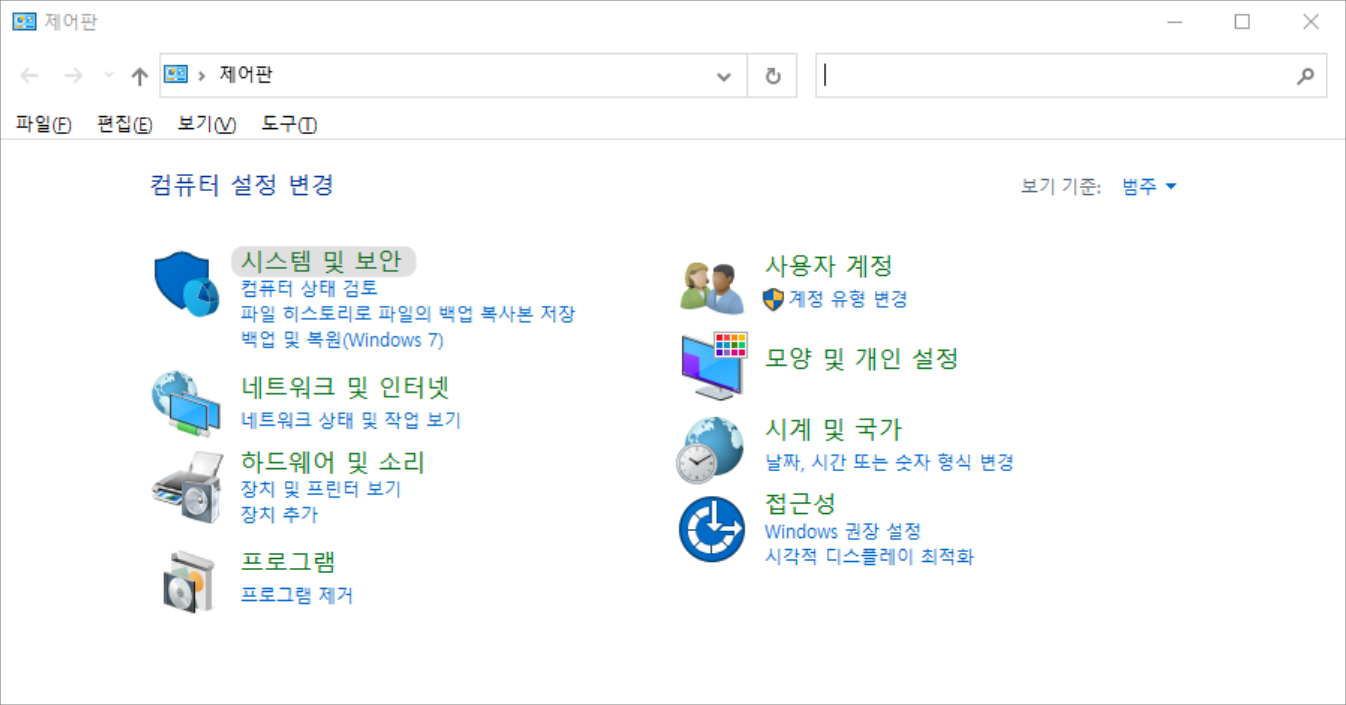Click the refresh button beside address bar

click(772, 76)
